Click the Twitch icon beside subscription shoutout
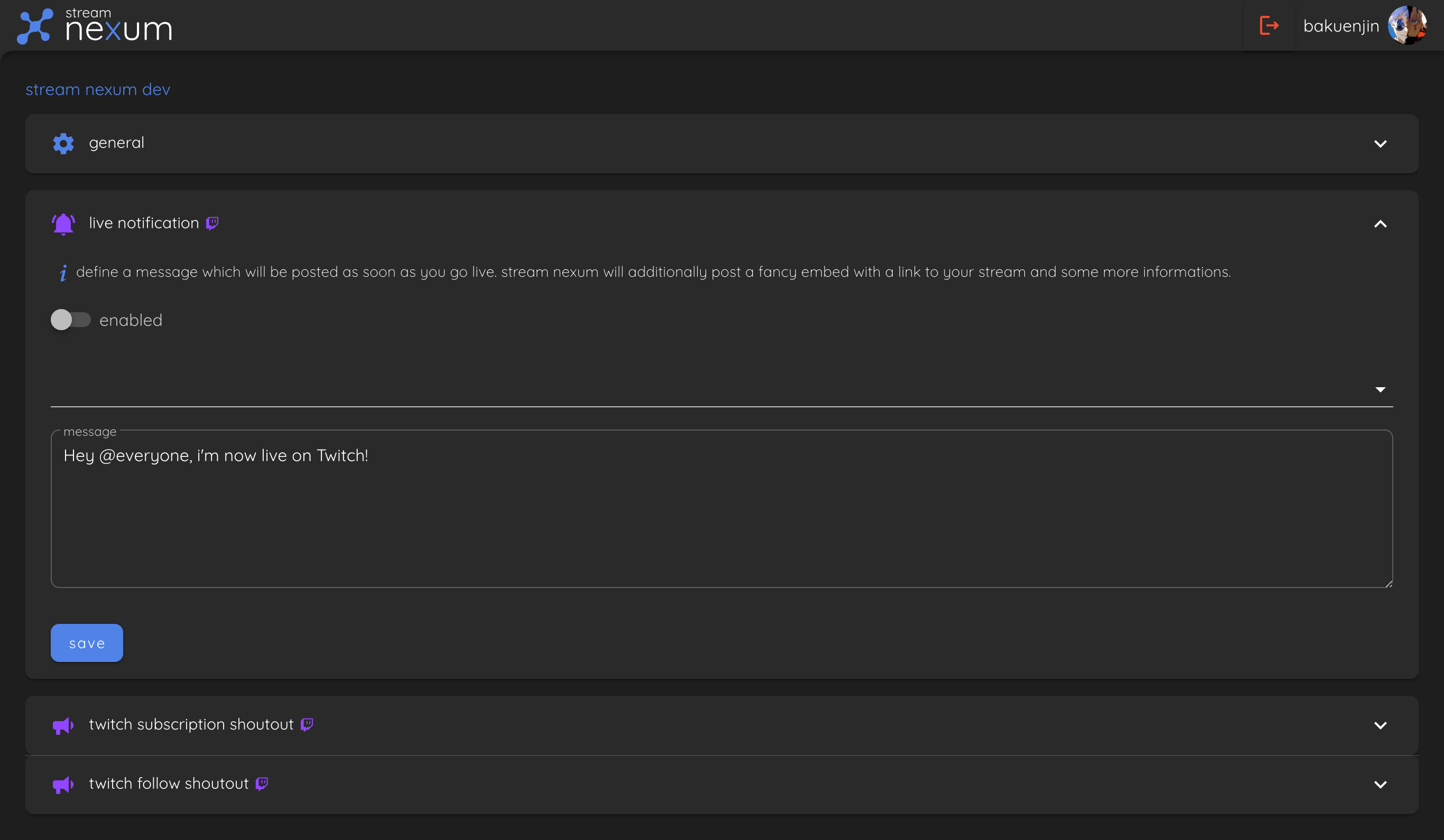 click(x=307, y=725)
